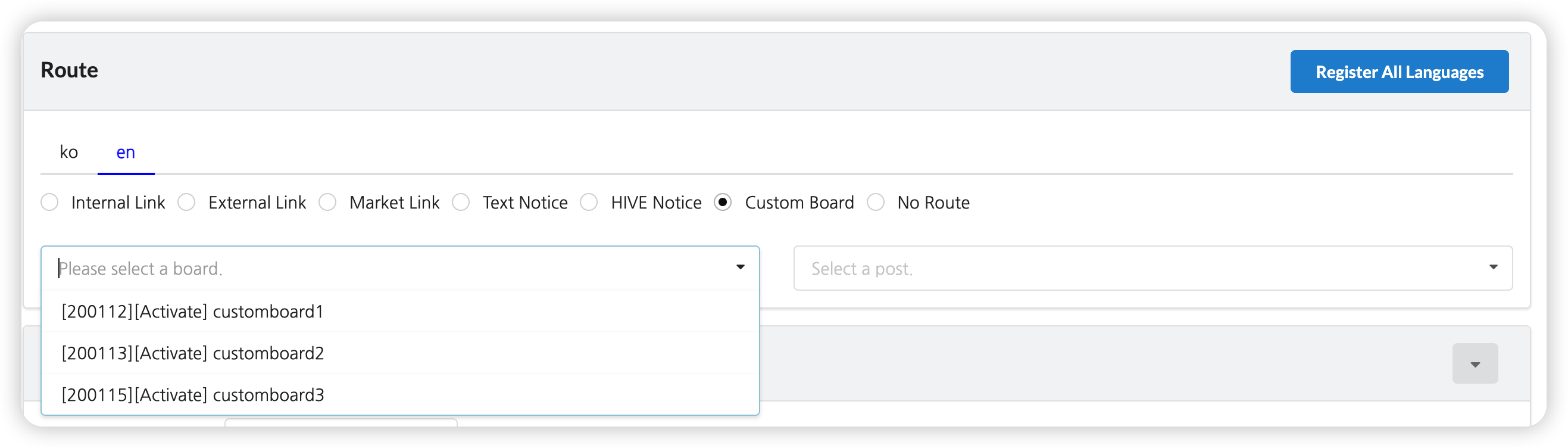Choose customboard3 from the board list

point(192,395)
